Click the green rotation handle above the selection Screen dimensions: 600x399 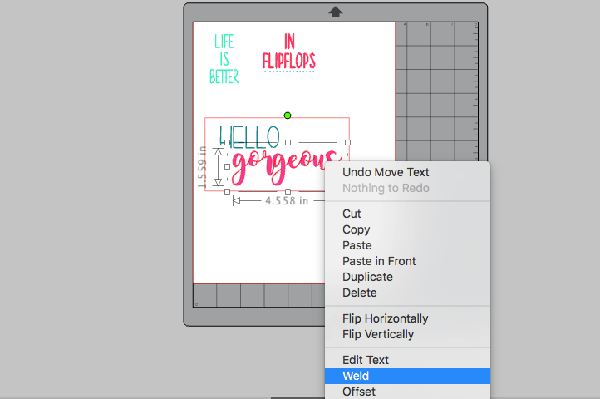(x=287, y=115)
